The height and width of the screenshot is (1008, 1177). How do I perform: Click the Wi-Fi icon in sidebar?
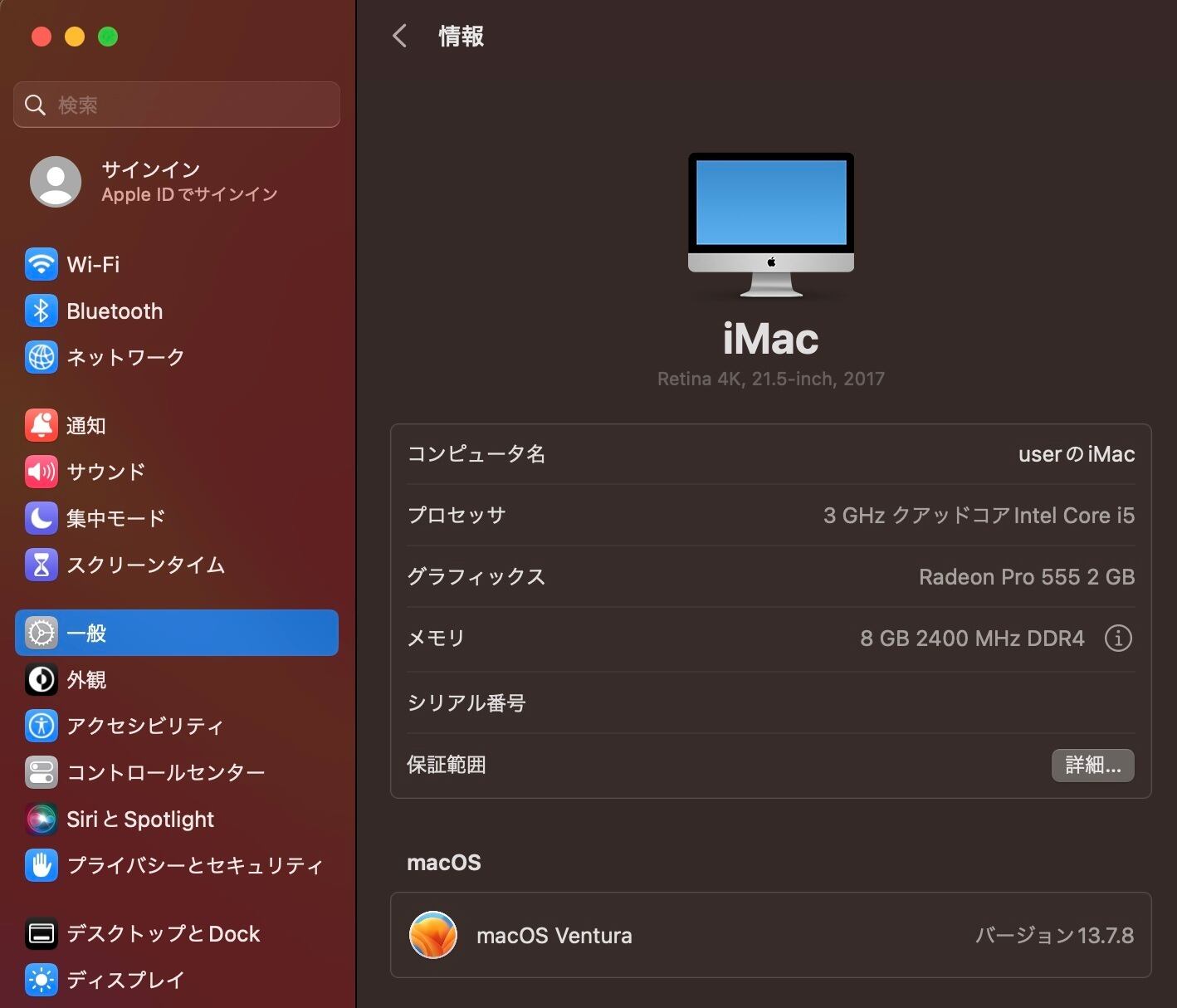click(42, 265)
